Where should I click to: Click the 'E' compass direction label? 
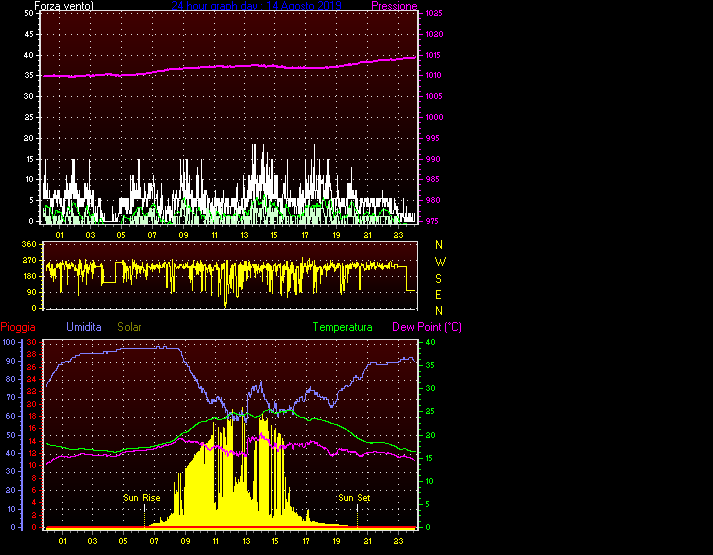(x=438, y=295)
